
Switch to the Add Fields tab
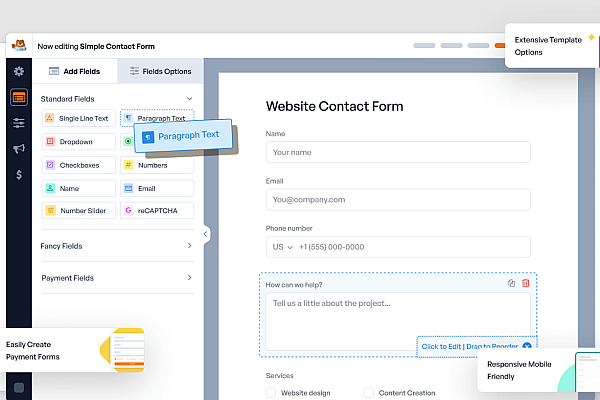pos(75,71)
